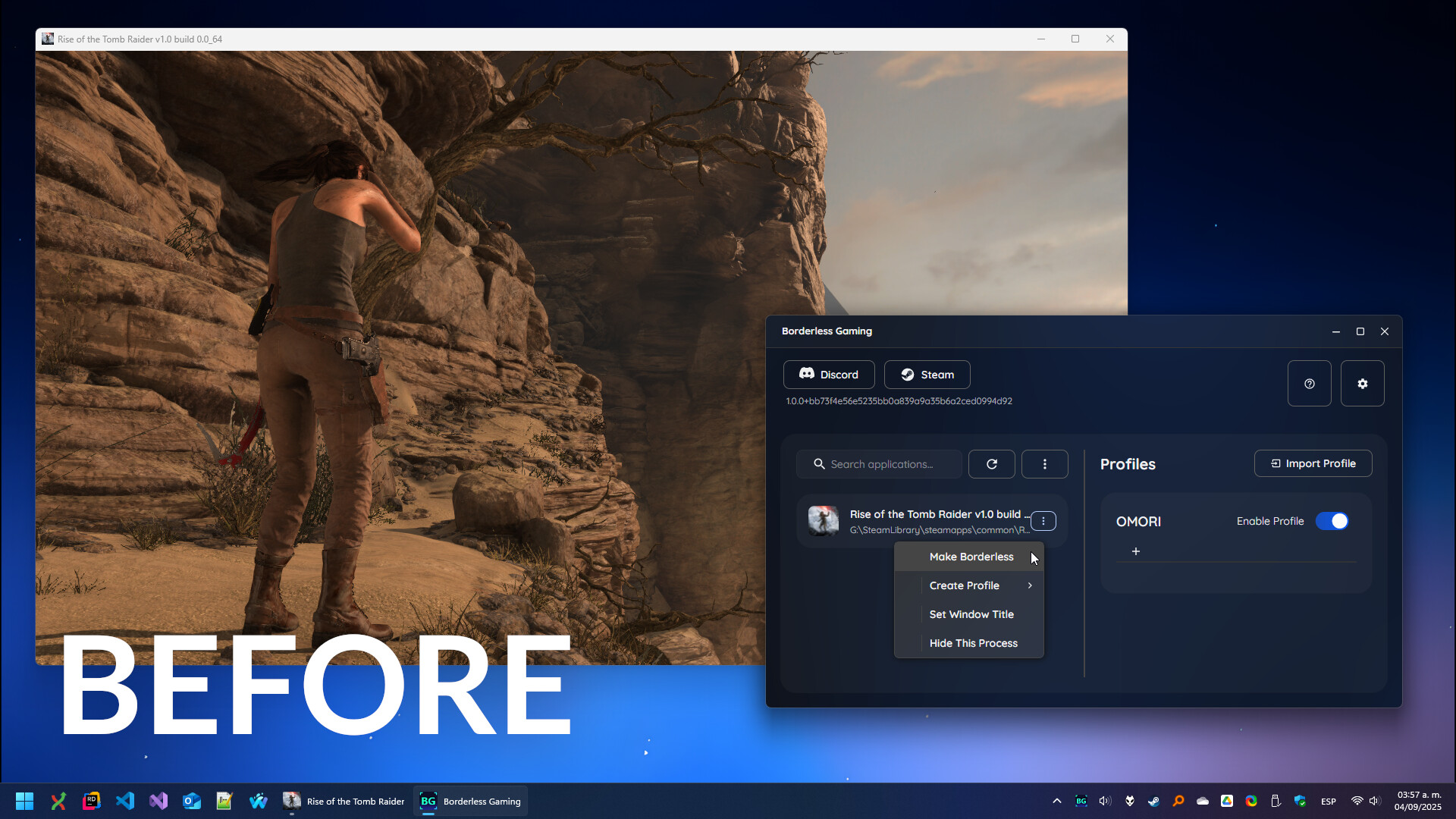
Task: Expand hidden system tray icons
Action: click(x=1056, y=800)
